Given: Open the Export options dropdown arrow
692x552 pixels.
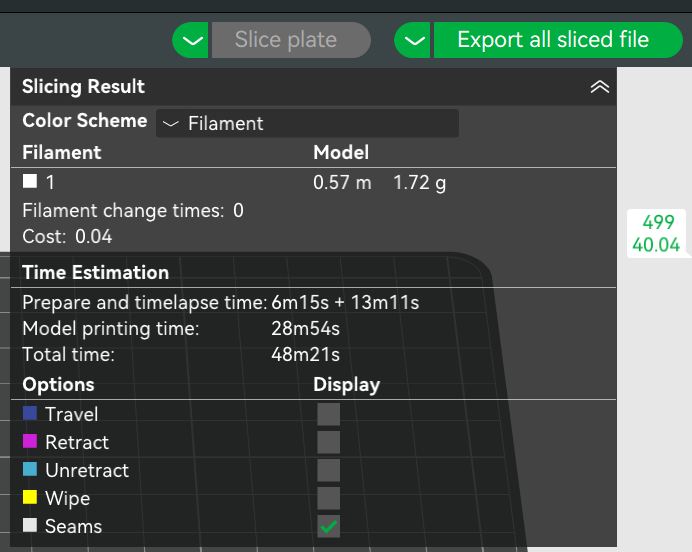Looking at the screenshot, I should click(x=414, y=41).
